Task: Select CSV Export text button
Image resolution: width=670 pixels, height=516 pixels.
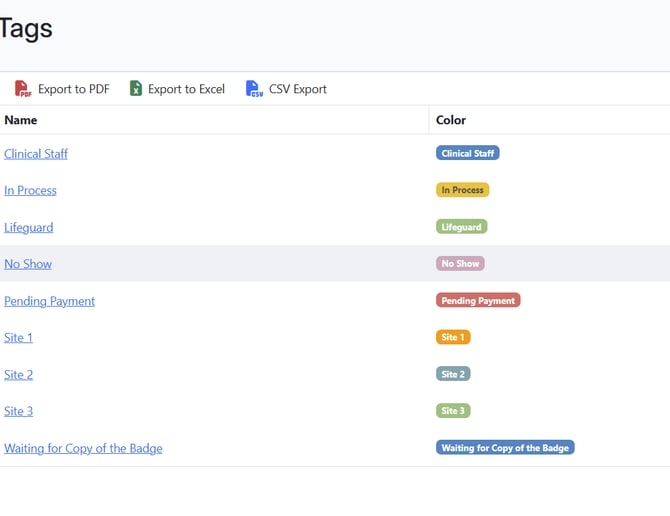Action: tap(297, 89)
